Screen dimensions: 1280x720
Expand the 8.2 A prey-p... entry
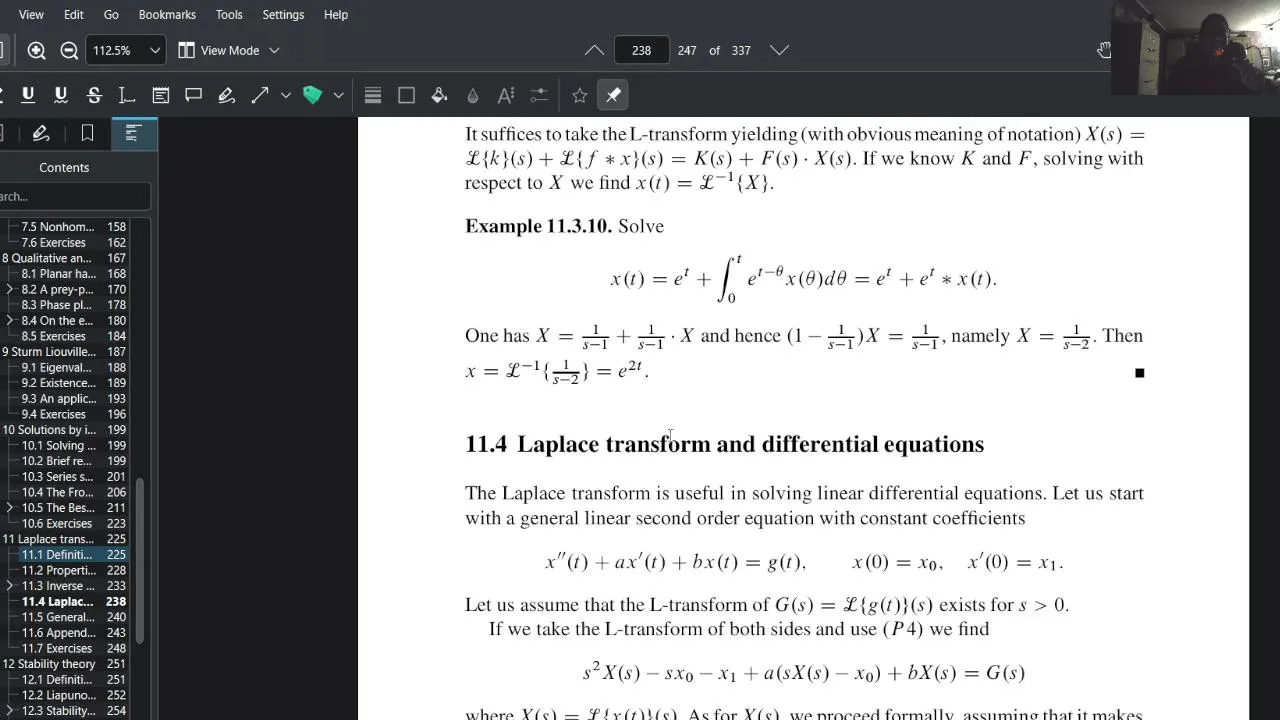(10, 289)
